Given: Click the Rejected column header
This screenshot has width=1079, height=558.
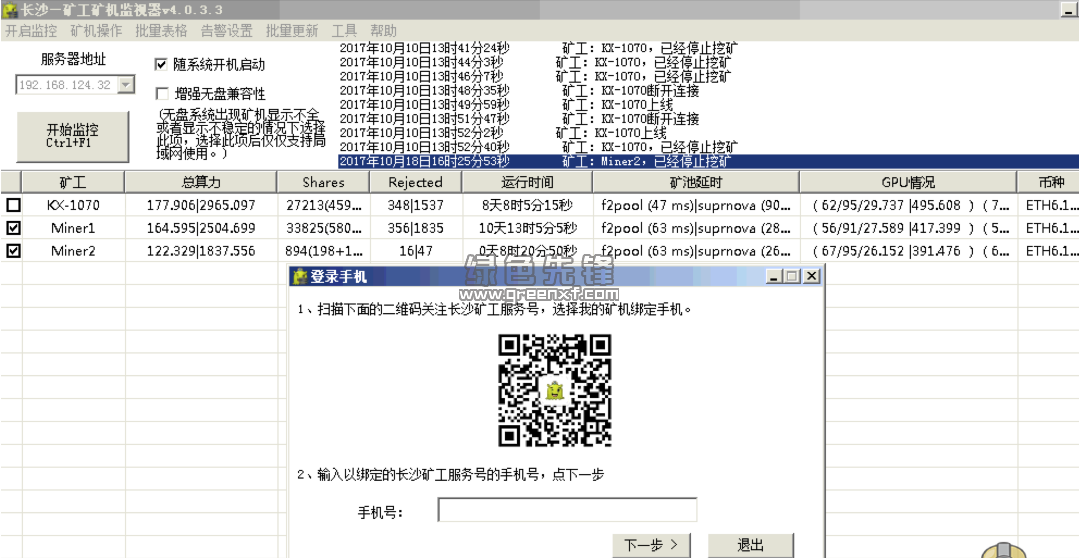Looking at the screenshot, I should coord(416,182).
